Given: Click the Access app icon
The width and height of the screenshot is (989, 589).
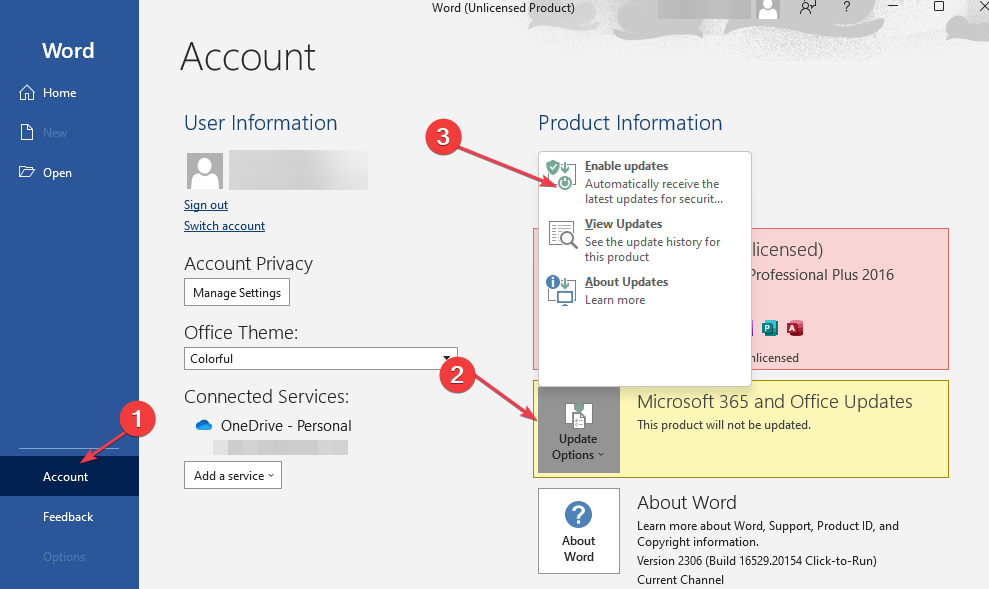Looking at the screenshot, I should pos(795,328).
